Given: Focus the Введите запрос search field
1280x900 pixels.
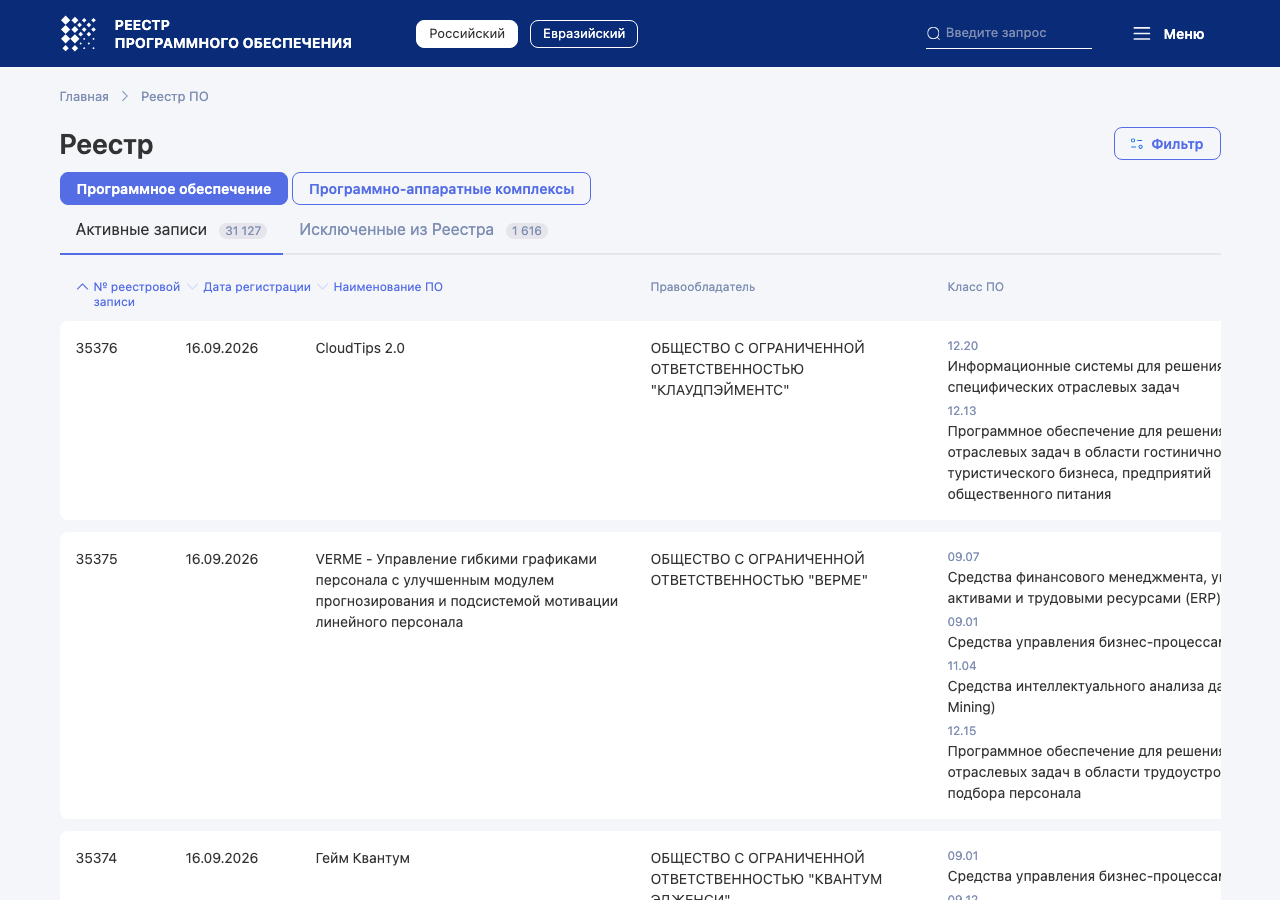Looking at the screenshot, I should point(1009,33).
